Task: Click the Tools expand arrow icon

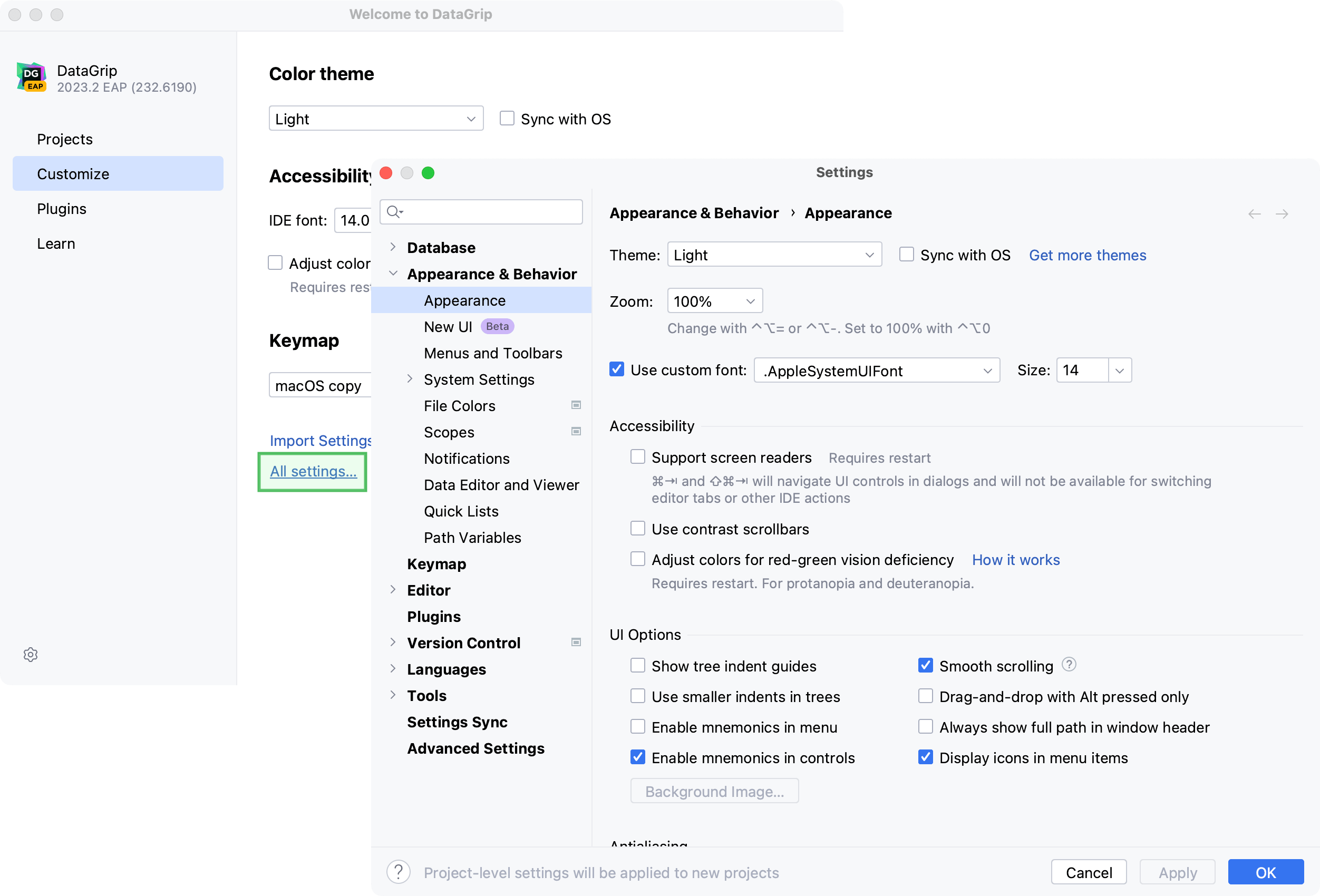Action: 394,694
